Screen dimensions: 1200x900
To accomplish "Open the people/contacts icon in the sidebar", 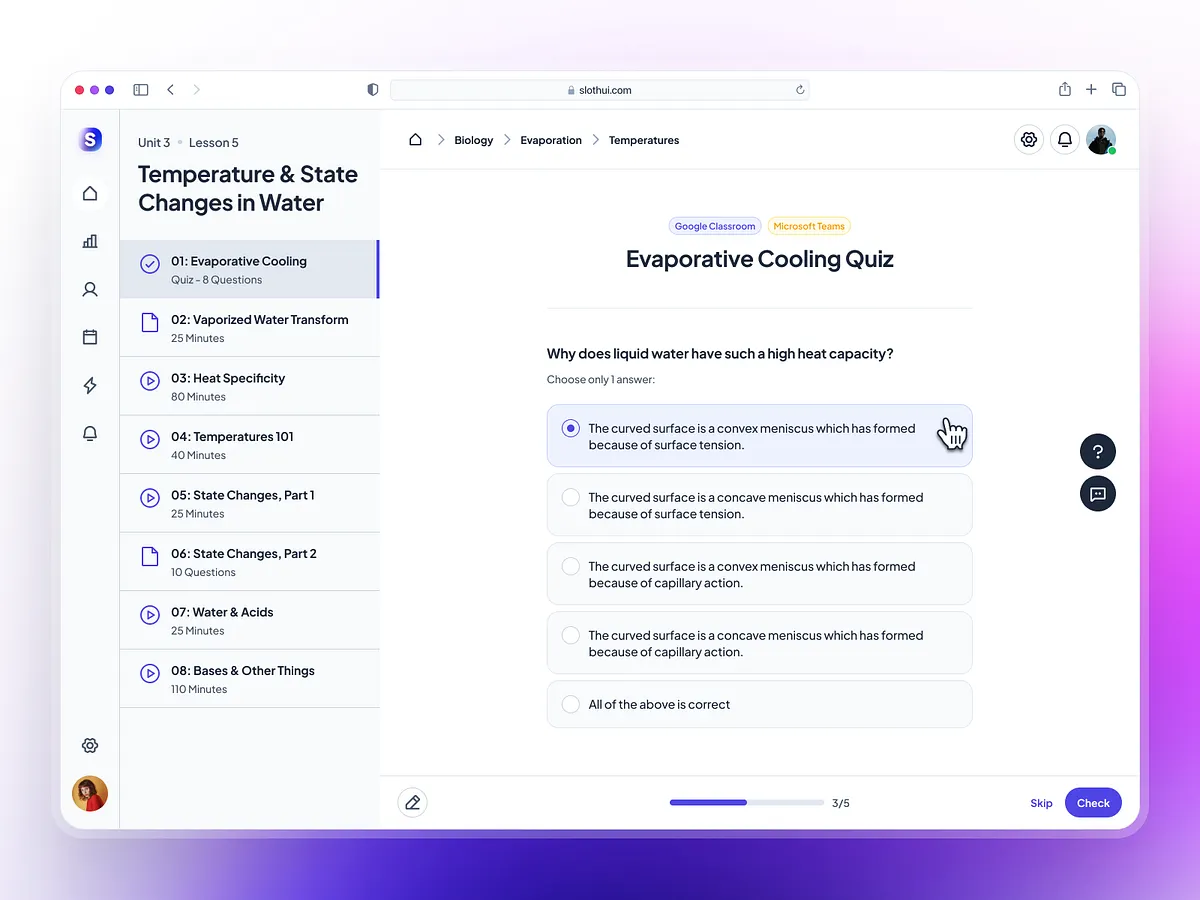I will (x=90, y=289).
